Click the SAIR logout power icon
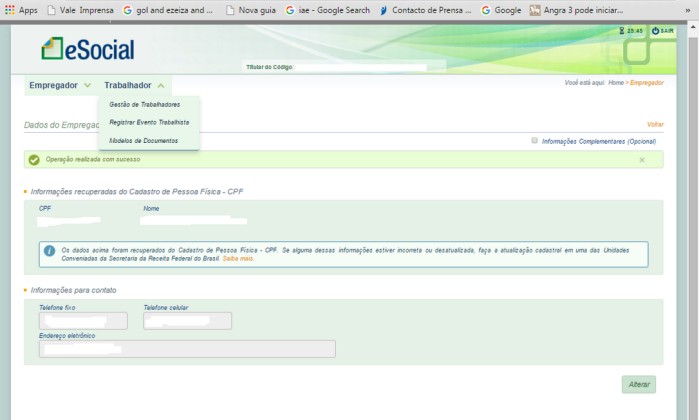Viewport: 699px width, 420px height. (655, 31)
